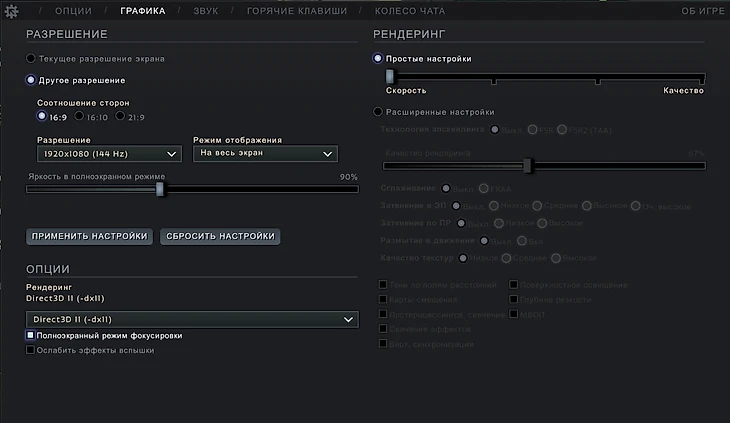Expand the На весь экран display mode dropdown
The width and height of the screenshot is (730, 423).
265,154
